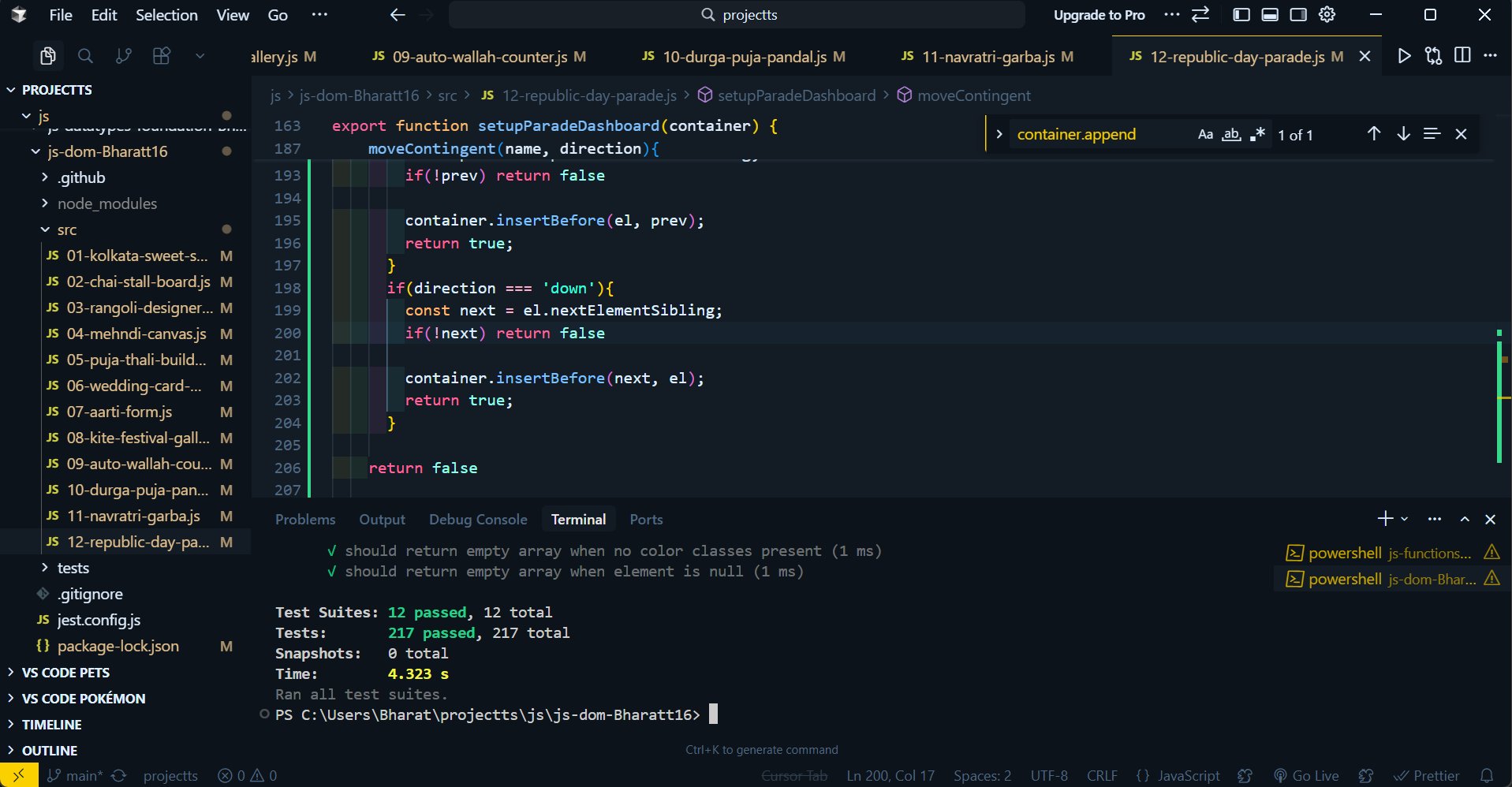Open the new terminal dropdown arrow
The width and height of the screenshot is (1512, 787).
coord(1405,519)
